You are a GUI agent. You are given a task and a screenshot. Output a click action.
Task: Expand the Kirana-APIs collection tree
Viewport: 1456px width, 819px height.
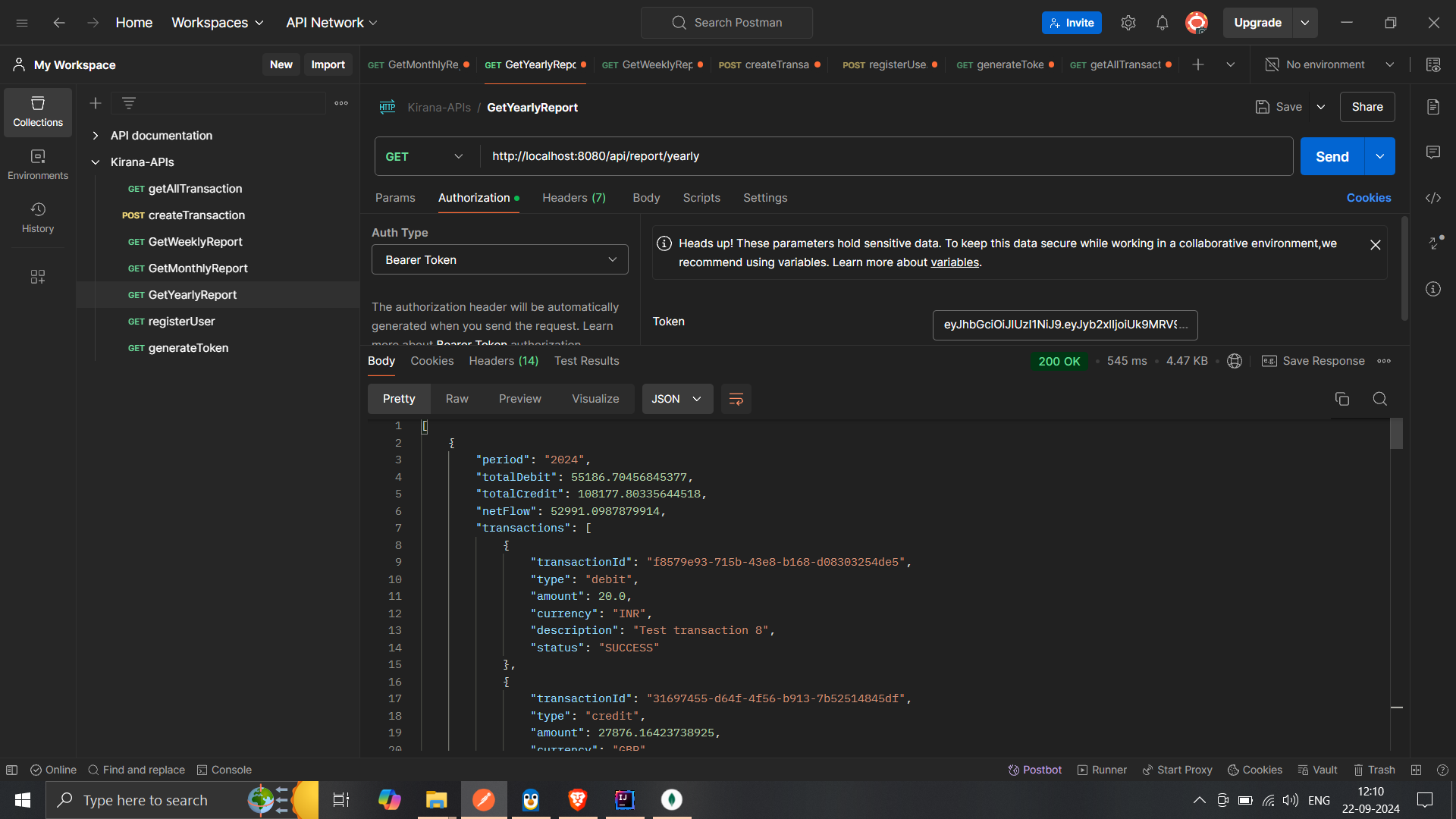click(95, 161)
